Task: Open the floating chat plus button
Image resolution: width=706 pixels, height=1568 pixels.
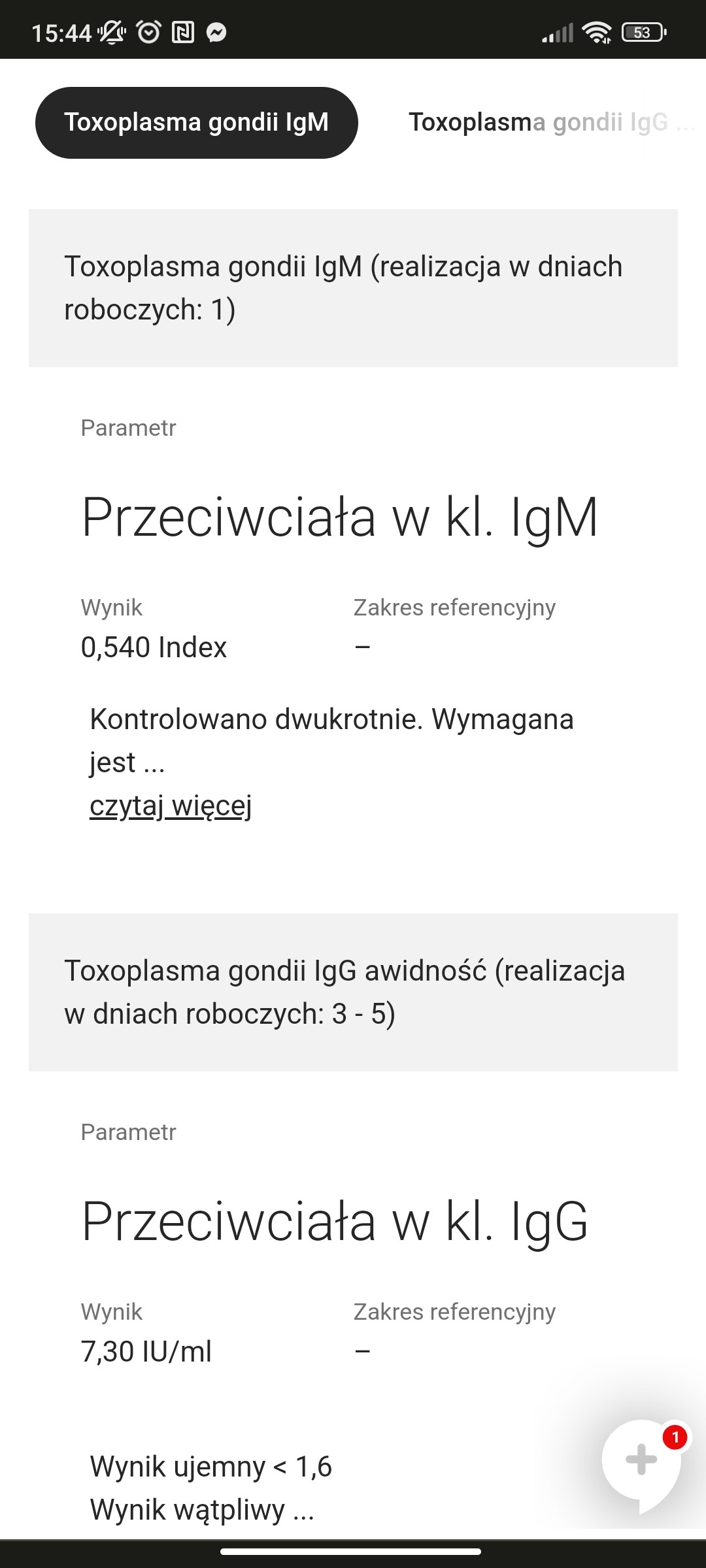Action: (x=641, y=1460)
